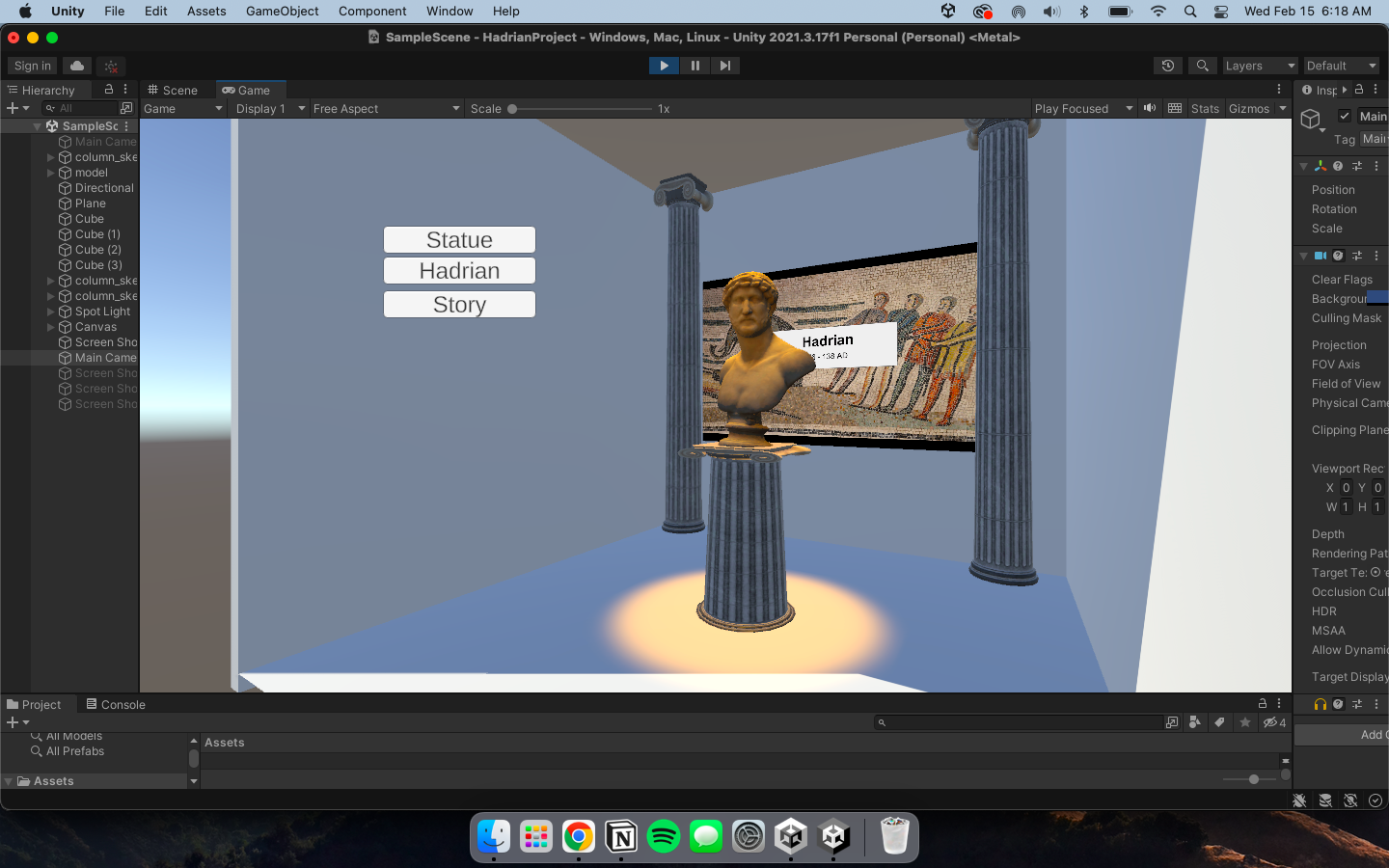1389x868 pixels.
Task: Open the global search magnifier
Action: point(1202,66)
